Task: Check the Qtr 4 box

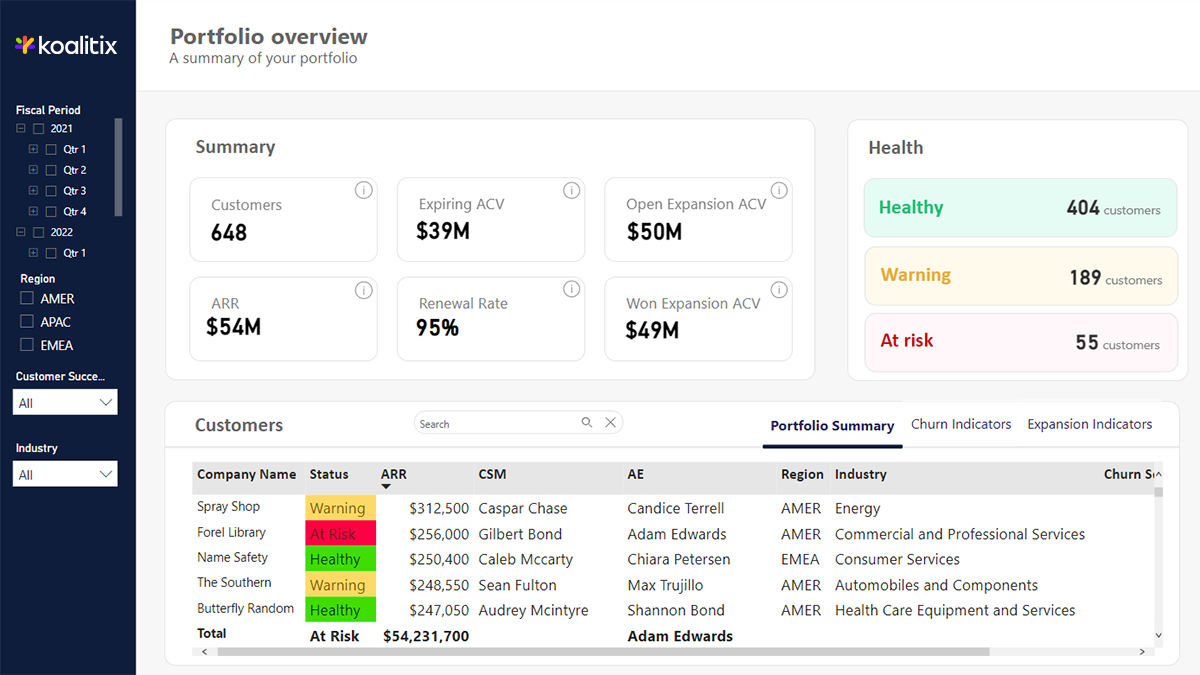Action: pos(51,212)
